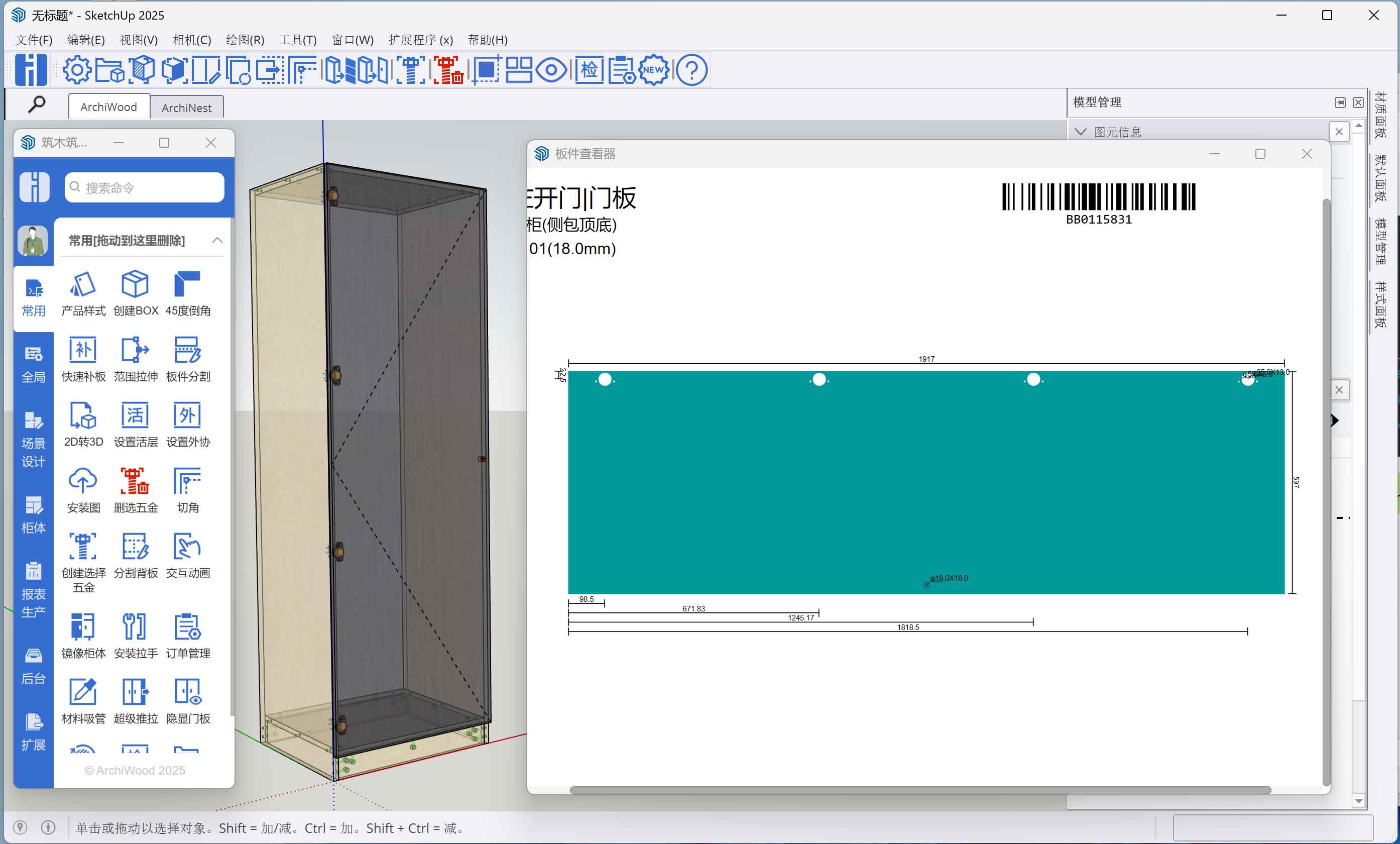Click the horizontal scrollbar in 板件查看器
This screenshot has width=1400, height=844.
point(919,790)
